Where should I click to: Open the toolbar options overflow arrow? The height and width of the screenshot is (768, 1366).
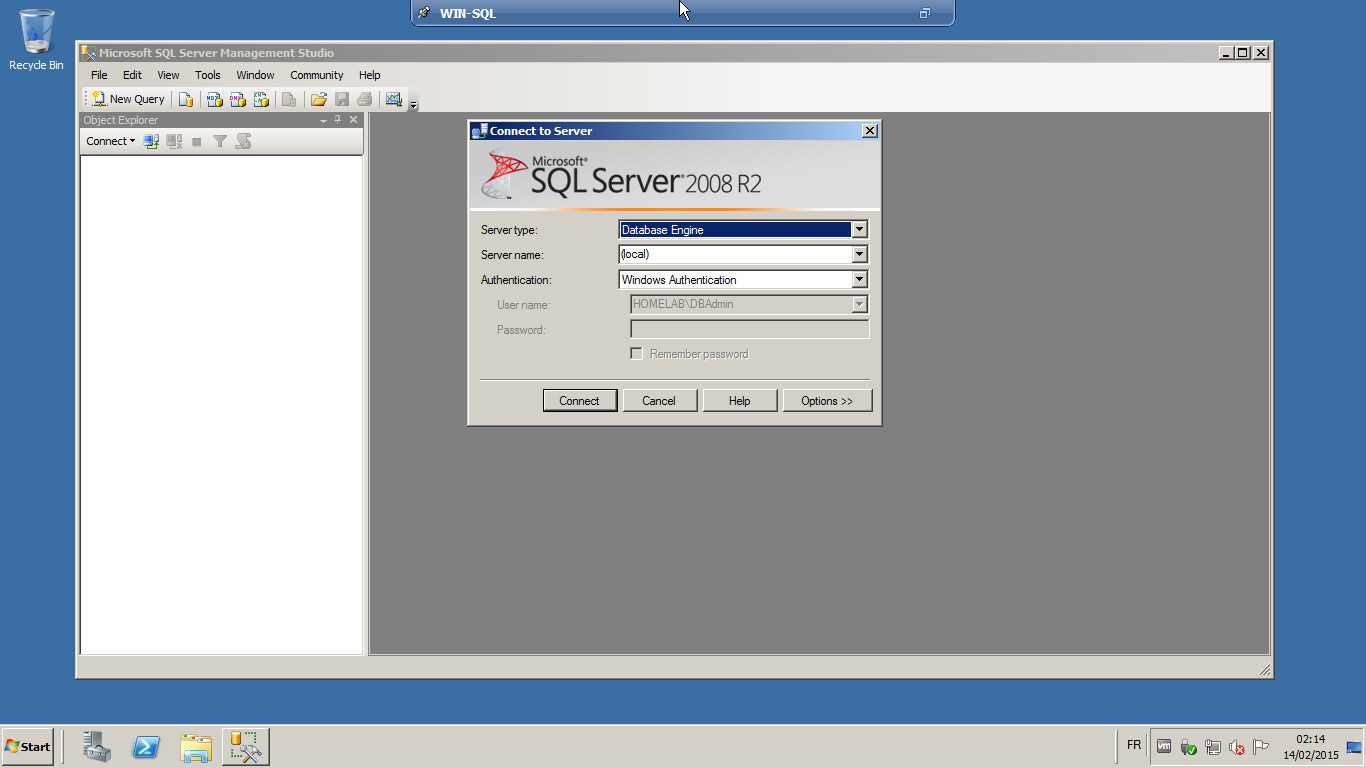point(414,104)
